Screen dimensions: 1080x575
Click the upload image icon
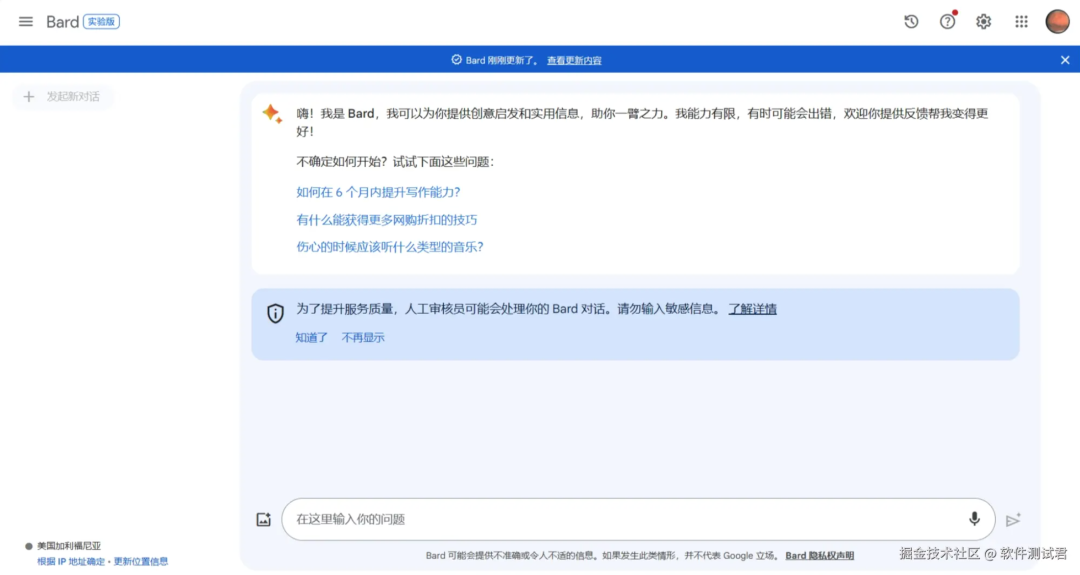coord(264,520)
